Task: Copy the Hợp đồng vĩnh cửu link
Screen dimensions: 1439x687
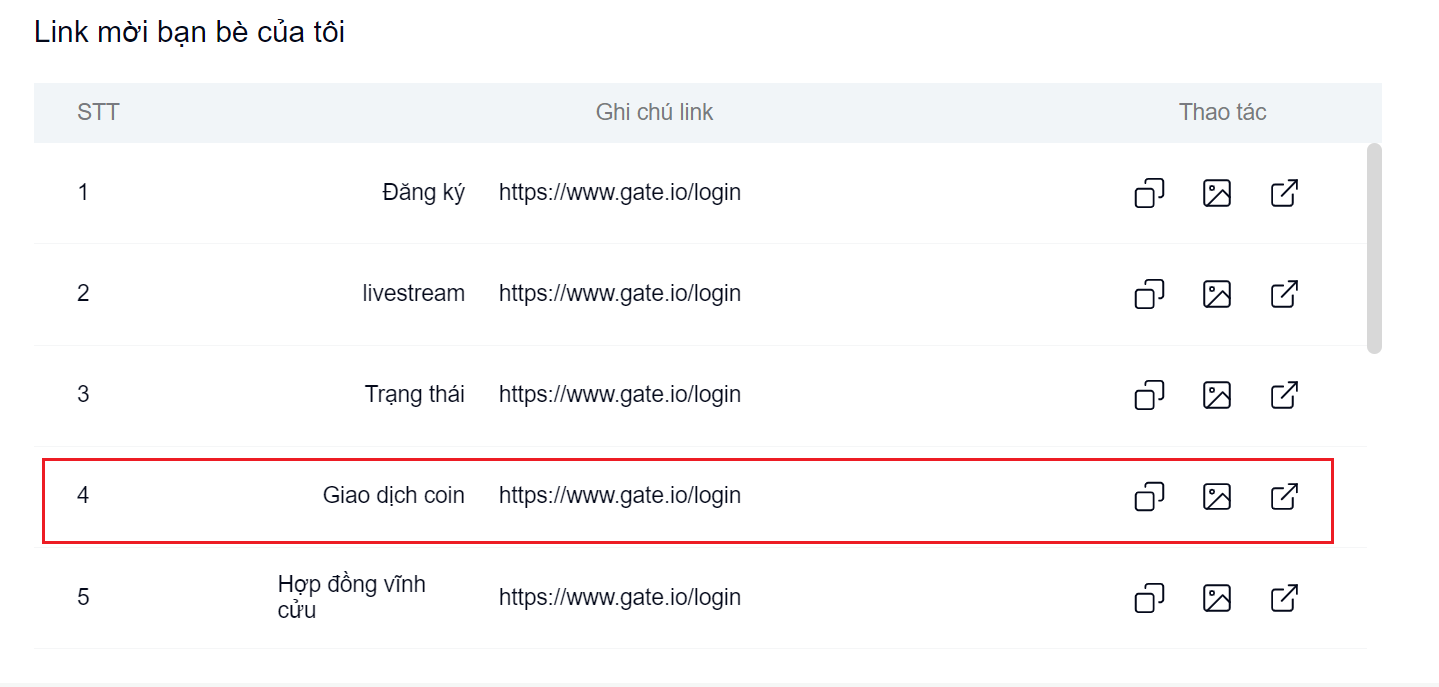Action: coord(1149,598)
